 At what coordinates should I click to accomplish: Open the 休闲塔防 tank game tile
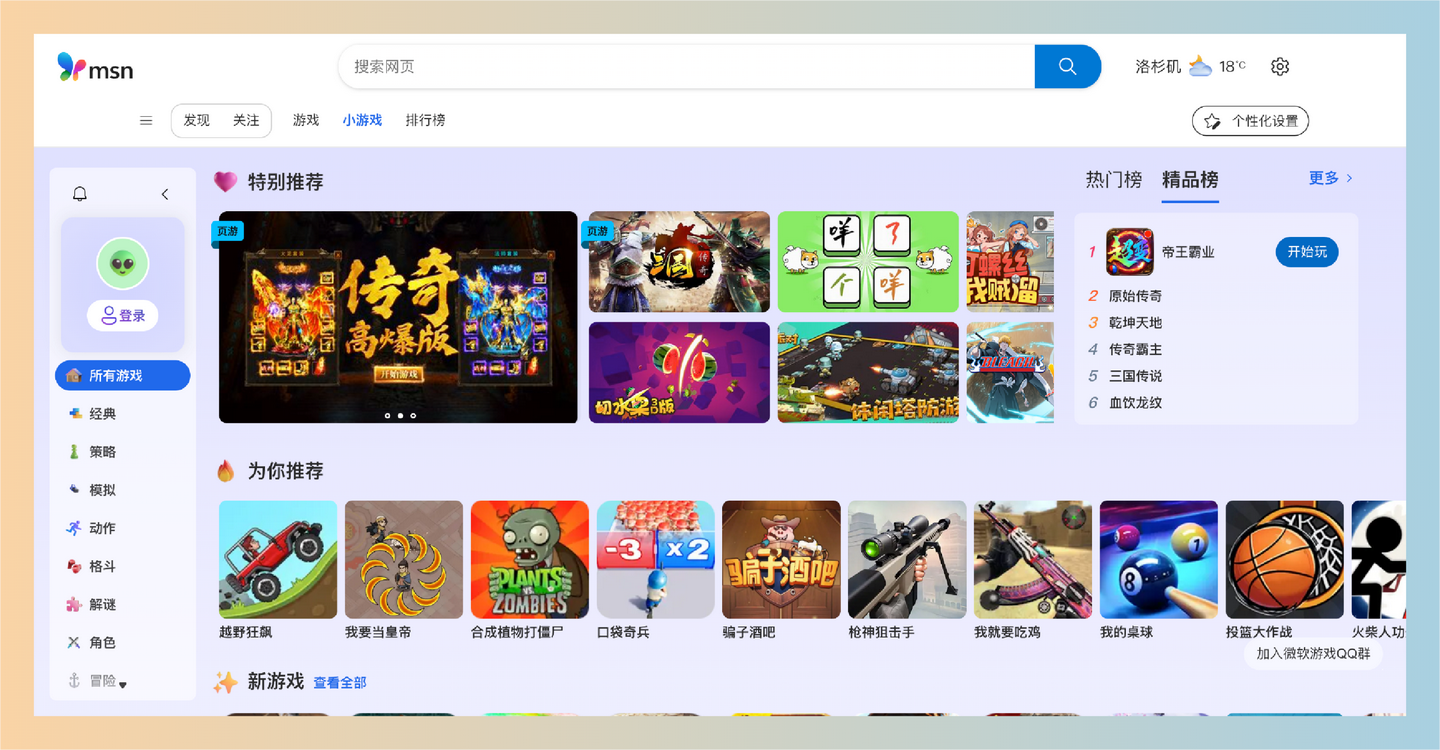[x=868, y=372]
